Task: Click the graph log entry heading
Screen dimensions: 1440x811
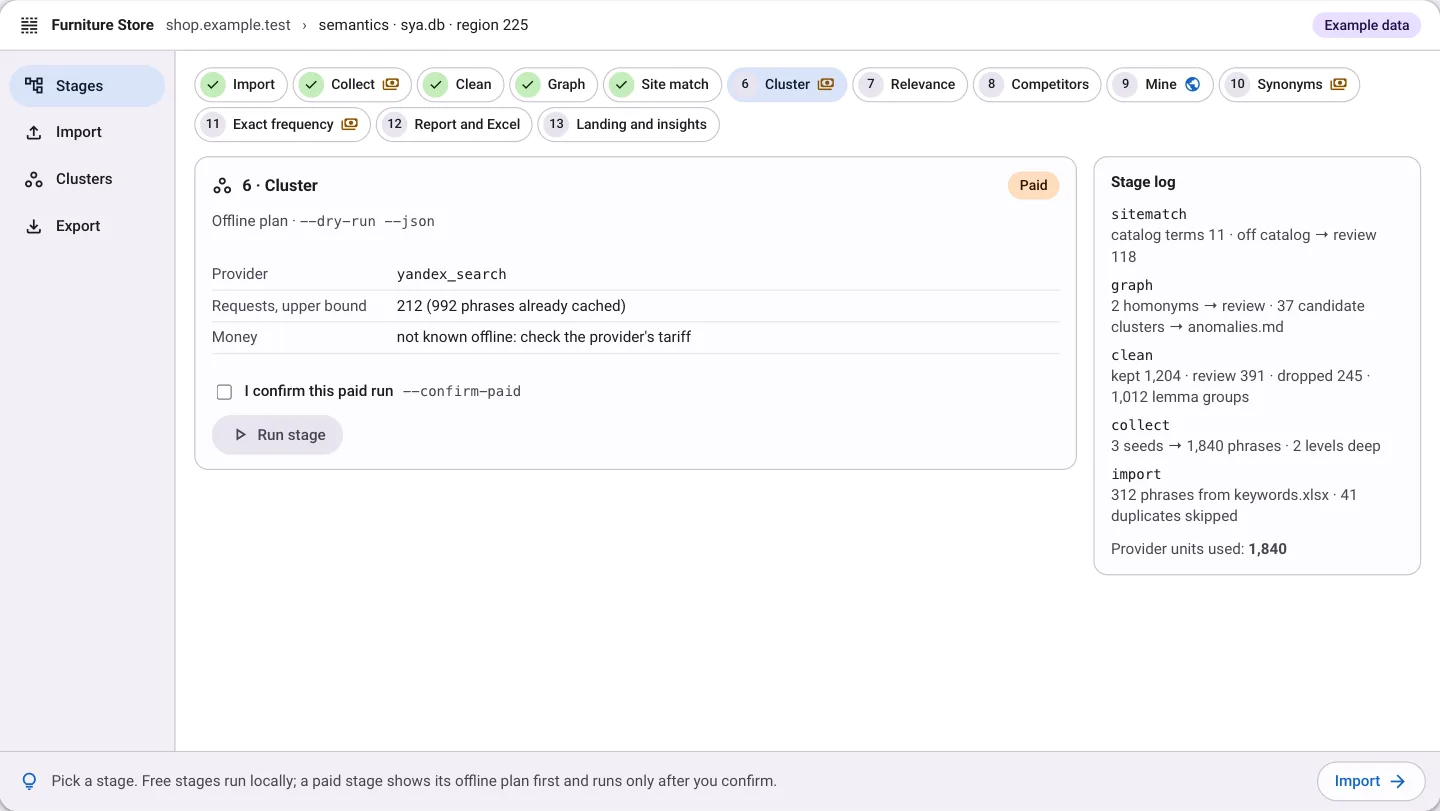Action: pyautogui.click(x=1132, y=285)
